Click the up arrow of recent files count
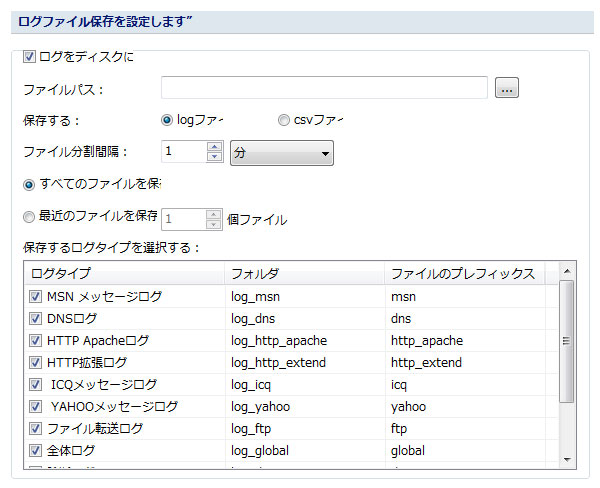 (214, 213)
